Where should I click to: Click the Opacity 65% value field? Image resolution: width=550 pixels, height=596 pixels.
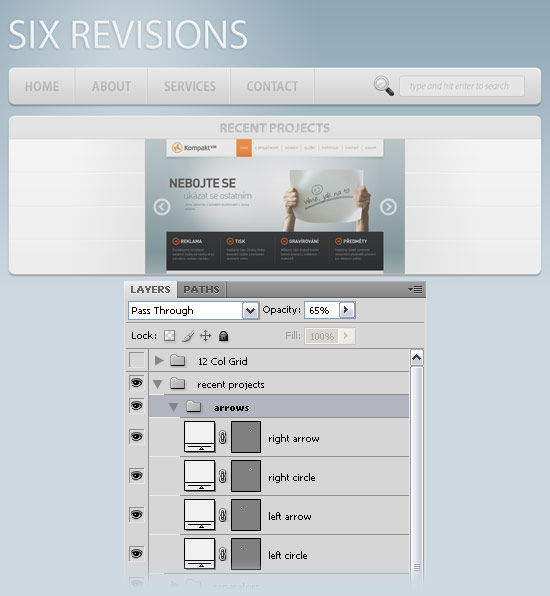point(322,310)
